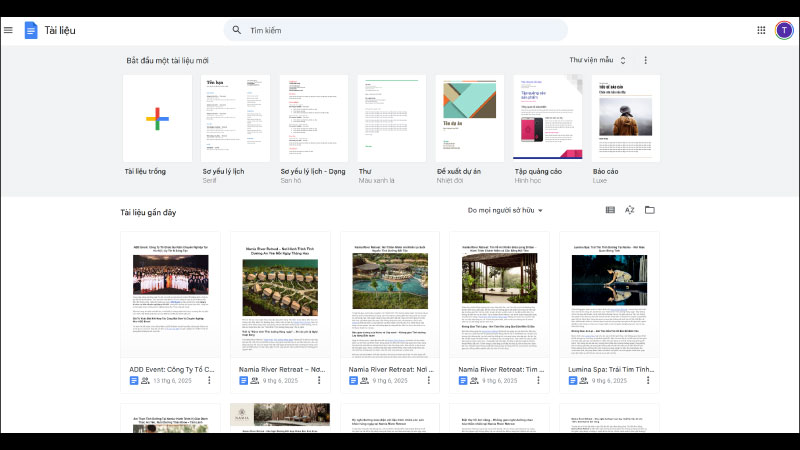Screen dimensions: 800x450
Task: Expand the Thư viện mẫu template gallery
Action: pyautogui.click(x=597, y=61)
